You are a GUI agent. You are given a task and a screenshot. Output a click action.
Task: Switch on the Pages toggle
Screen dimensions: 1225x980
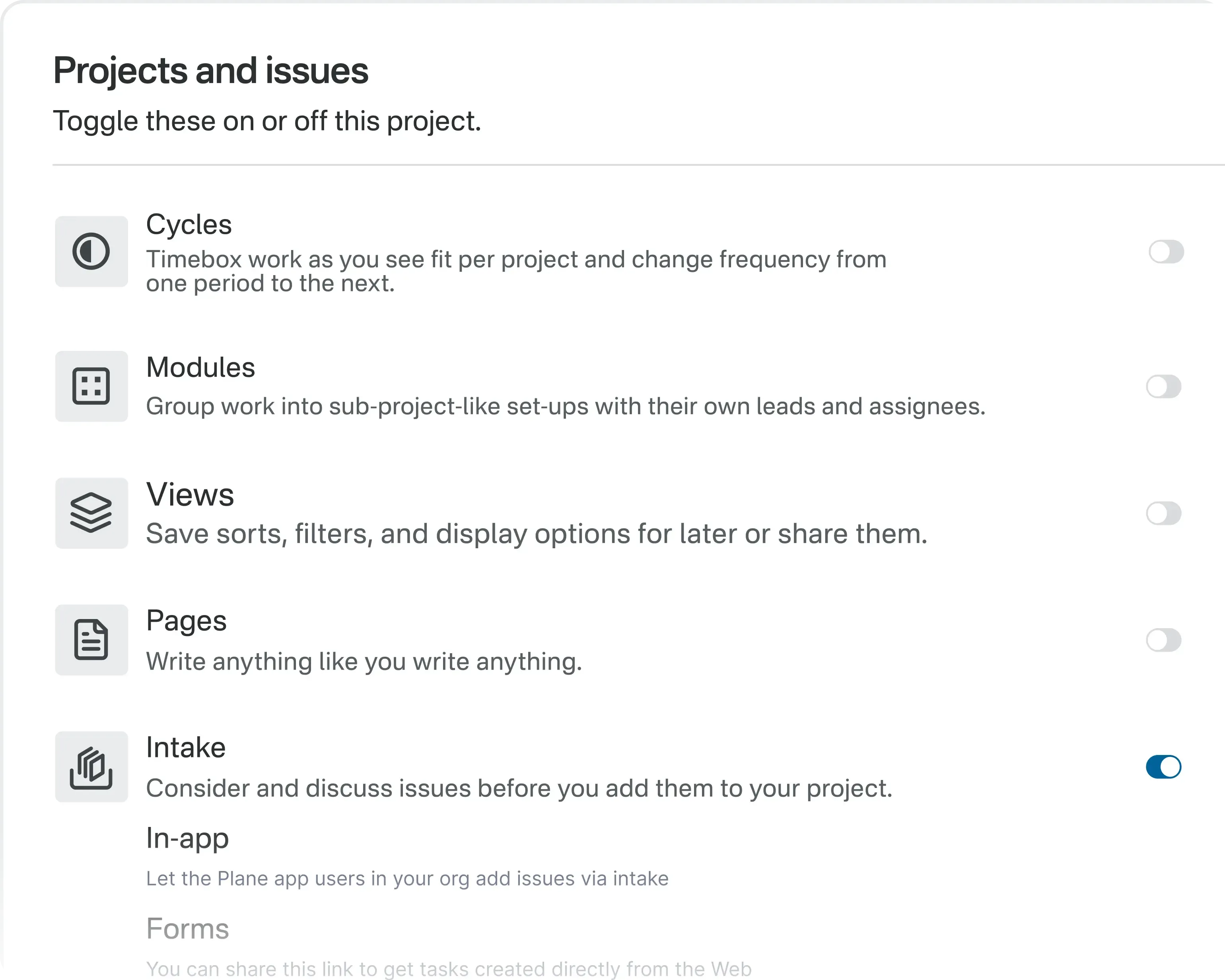coord(1163,640)
